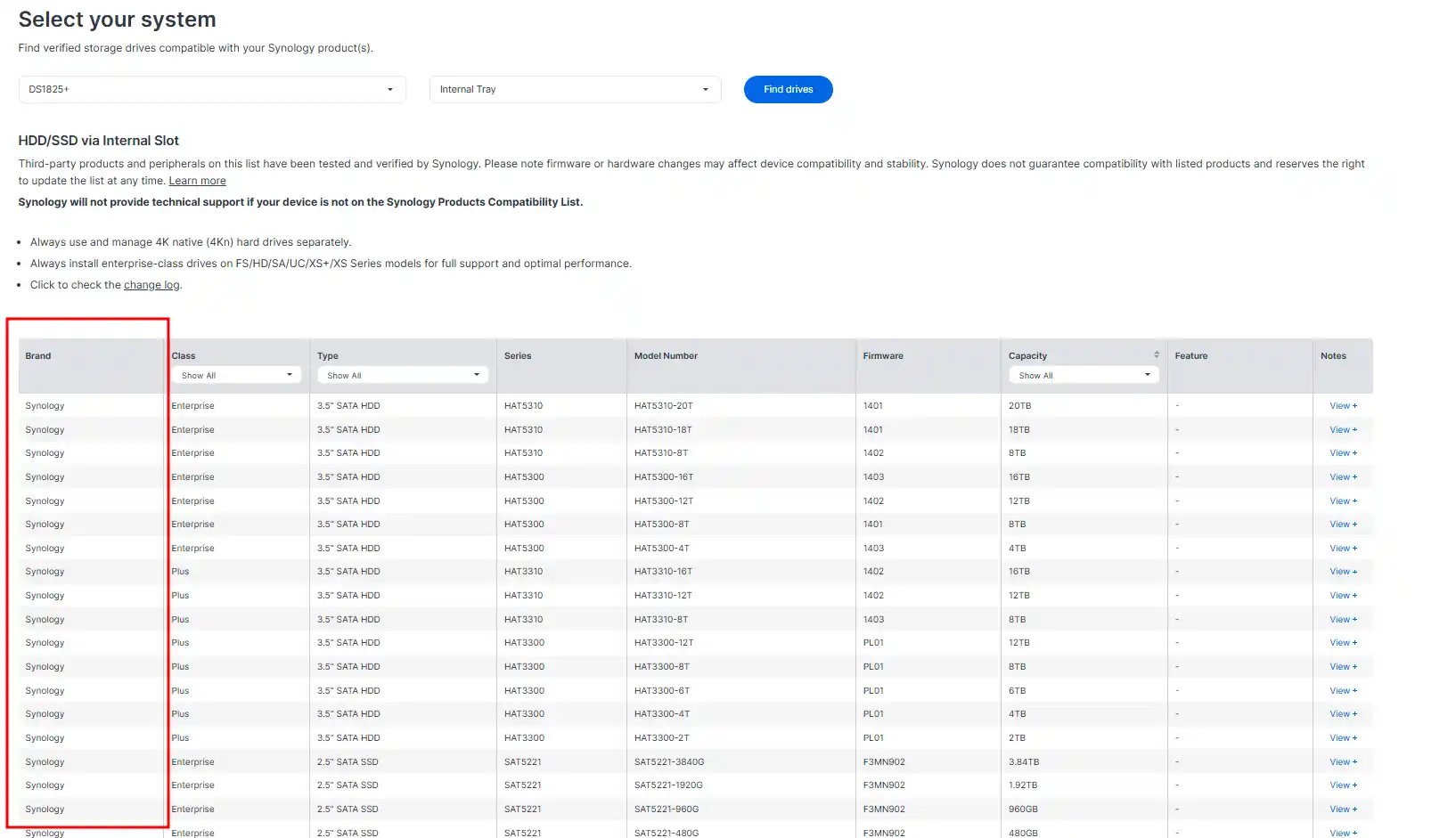Click the Feature column header
The height and width of the screenshot is (838, 1456).
coord(1191,356)
